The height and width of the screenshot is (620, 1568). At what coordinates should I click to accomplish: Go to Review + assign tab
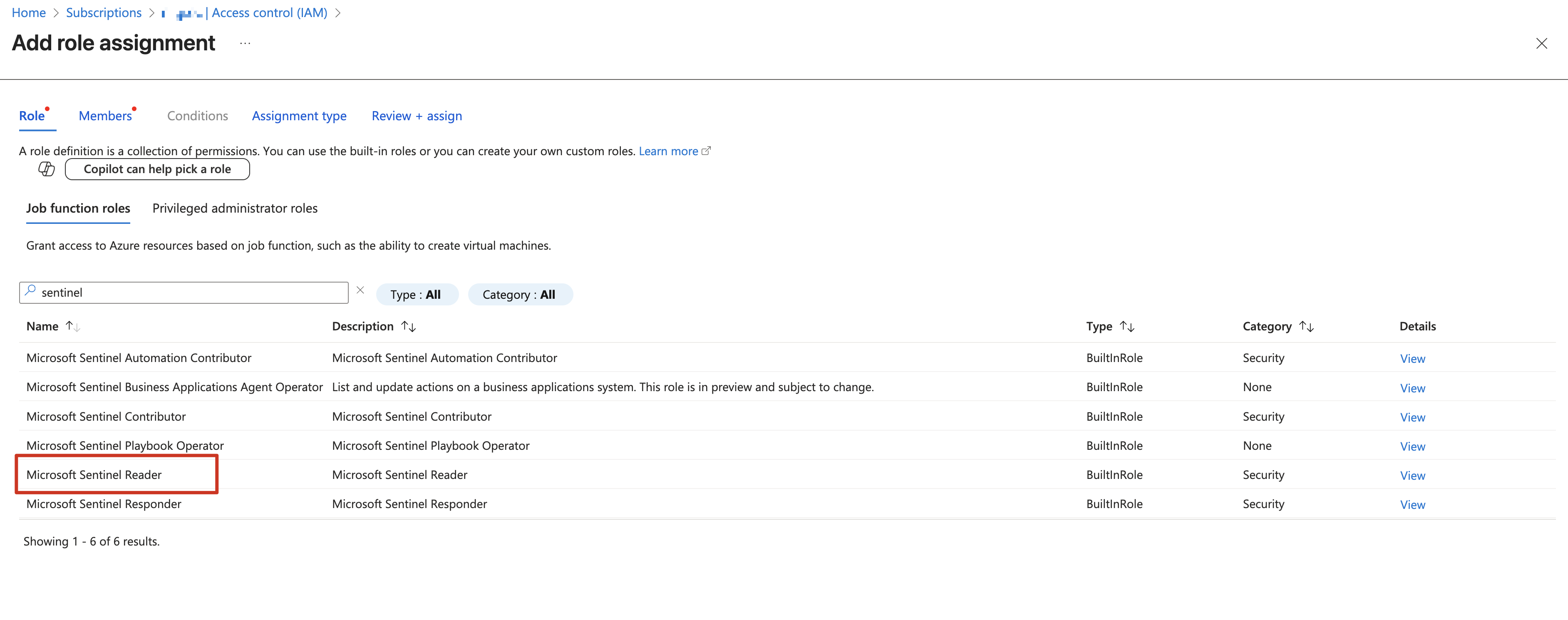[x=417, y=116]
